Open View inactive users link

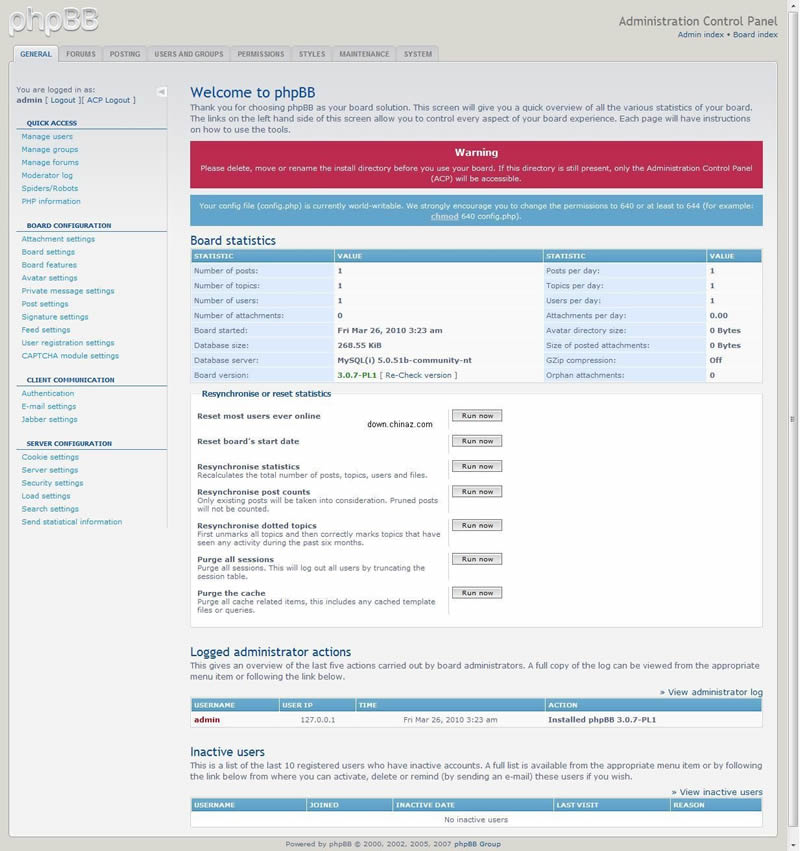click(721, 792)
